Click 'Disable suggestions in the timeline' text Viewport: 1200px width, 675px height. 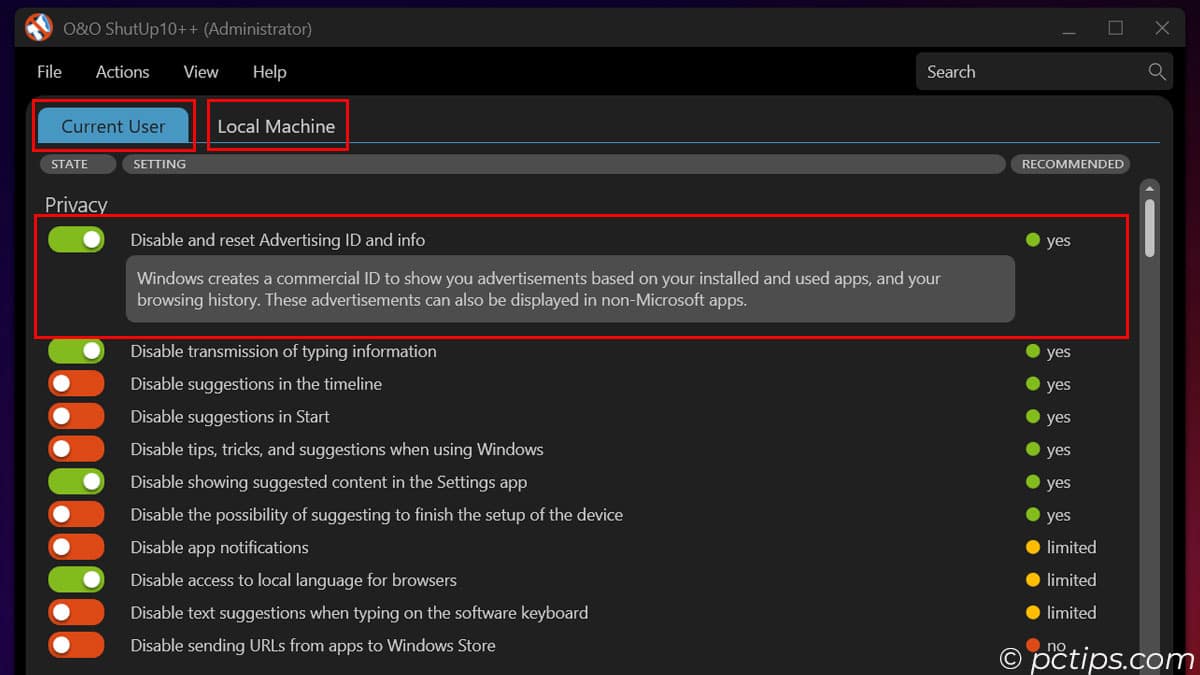click(x=256, y=384)
